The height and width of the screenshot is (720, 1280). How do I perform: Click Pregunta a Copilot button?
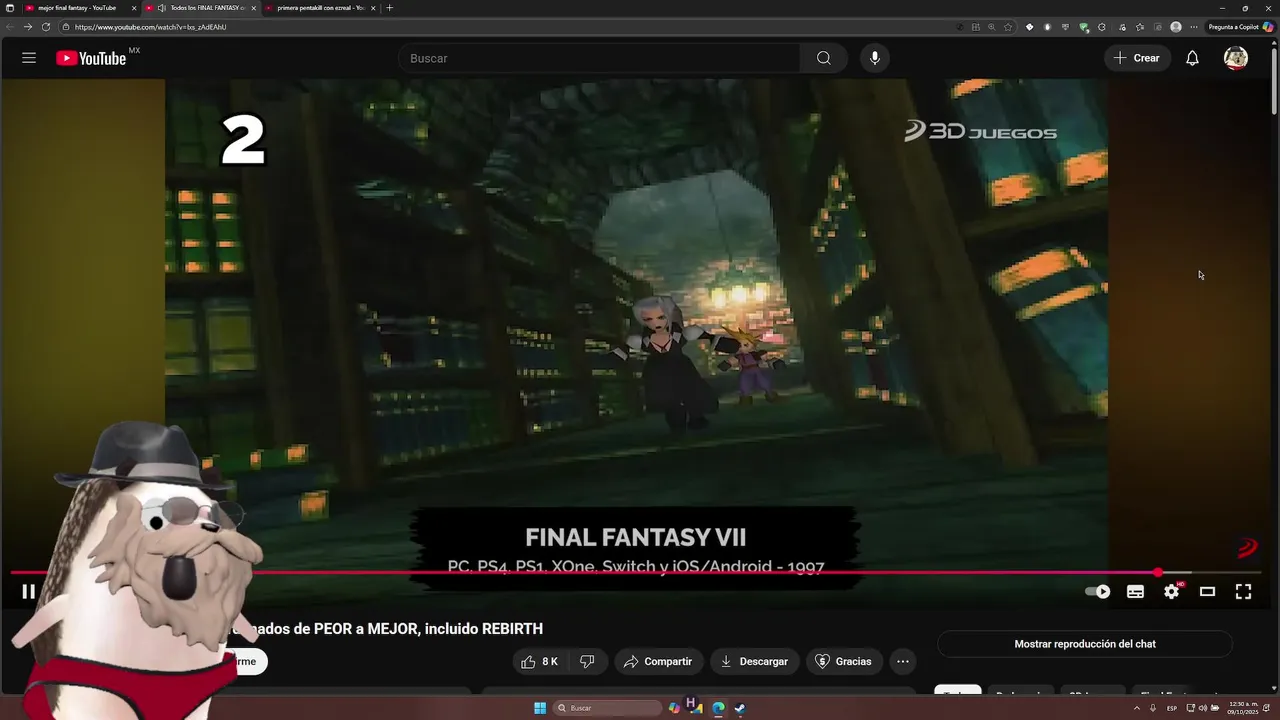(1240, 27)
